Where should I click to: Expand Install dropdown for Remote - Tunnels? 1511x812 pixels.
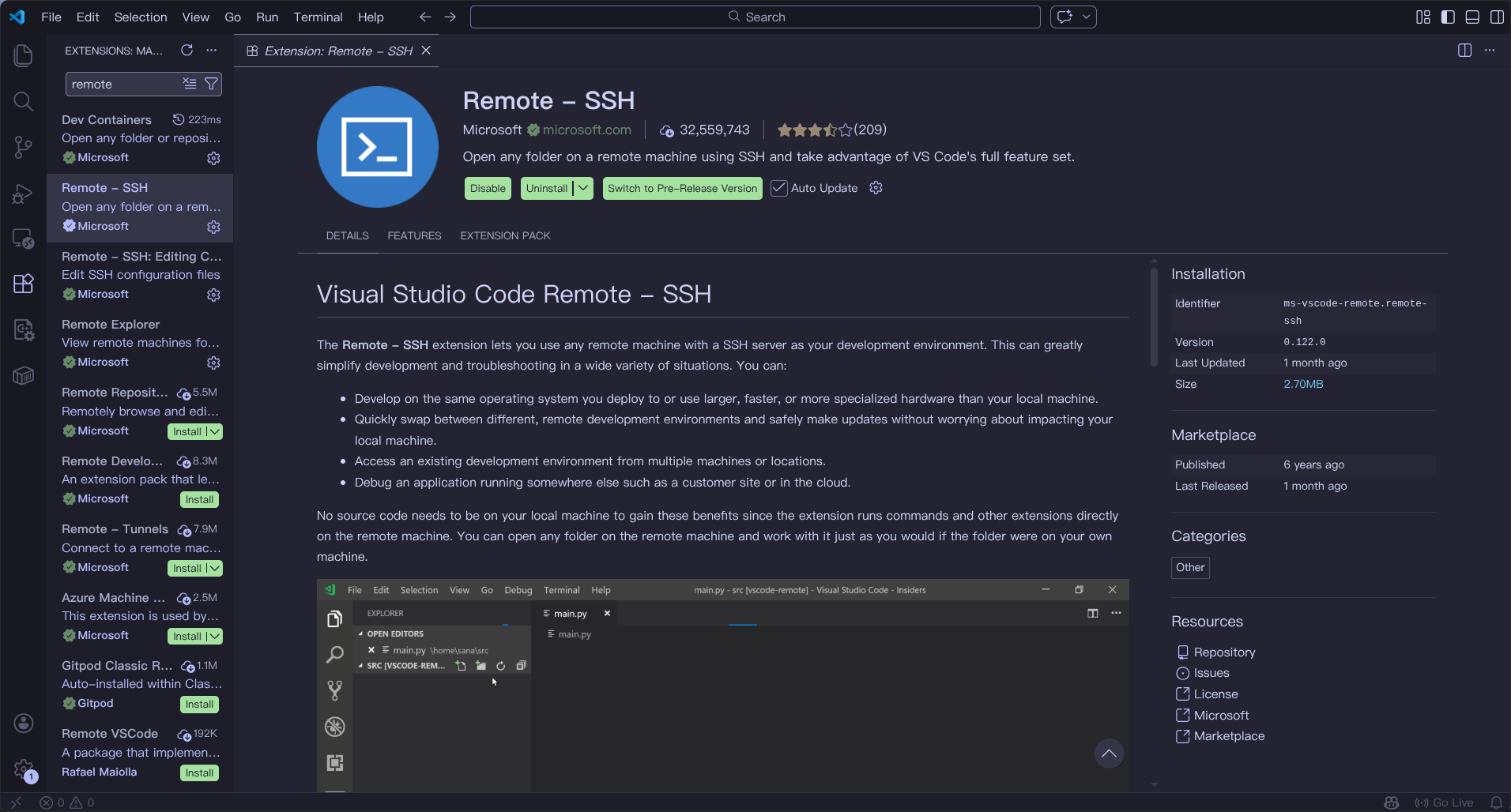point(214,568)
